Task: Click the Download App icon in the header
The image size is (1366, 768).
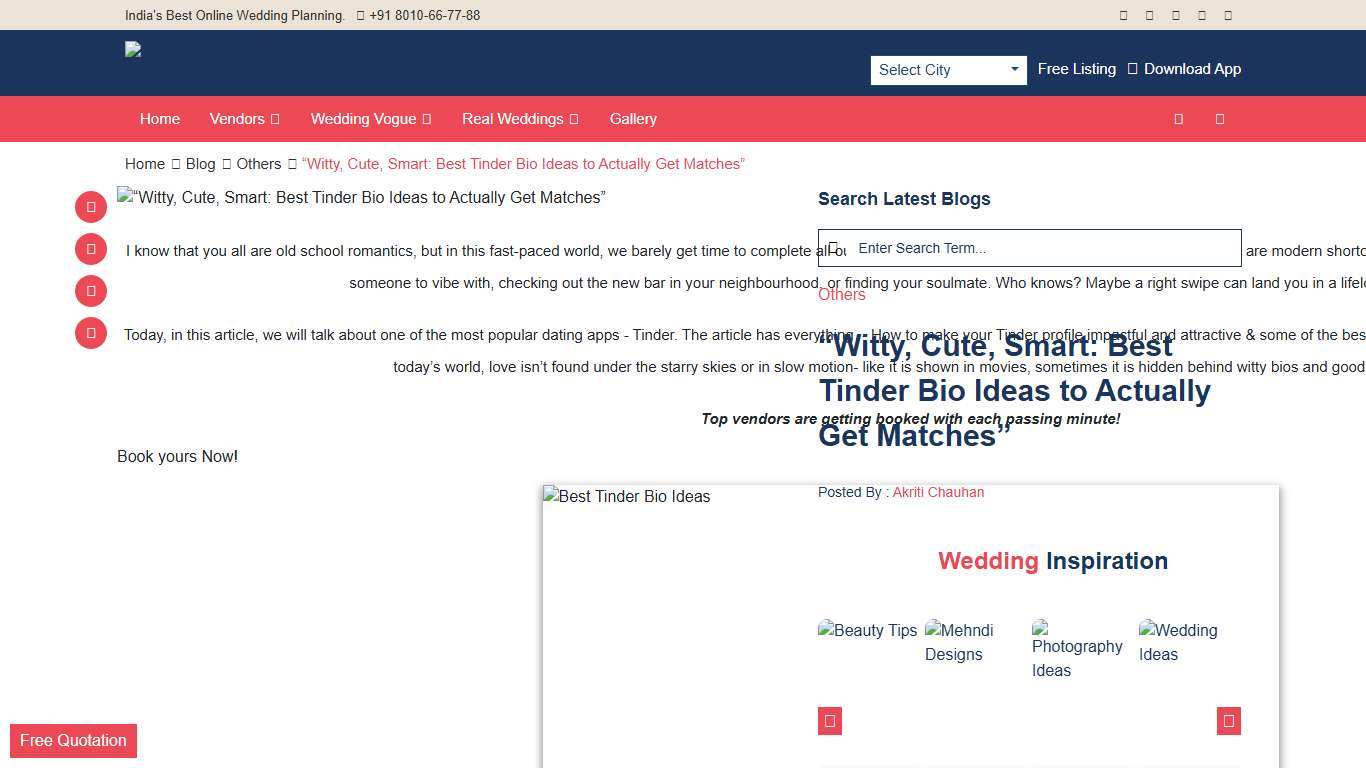Action: (1131, 68)
